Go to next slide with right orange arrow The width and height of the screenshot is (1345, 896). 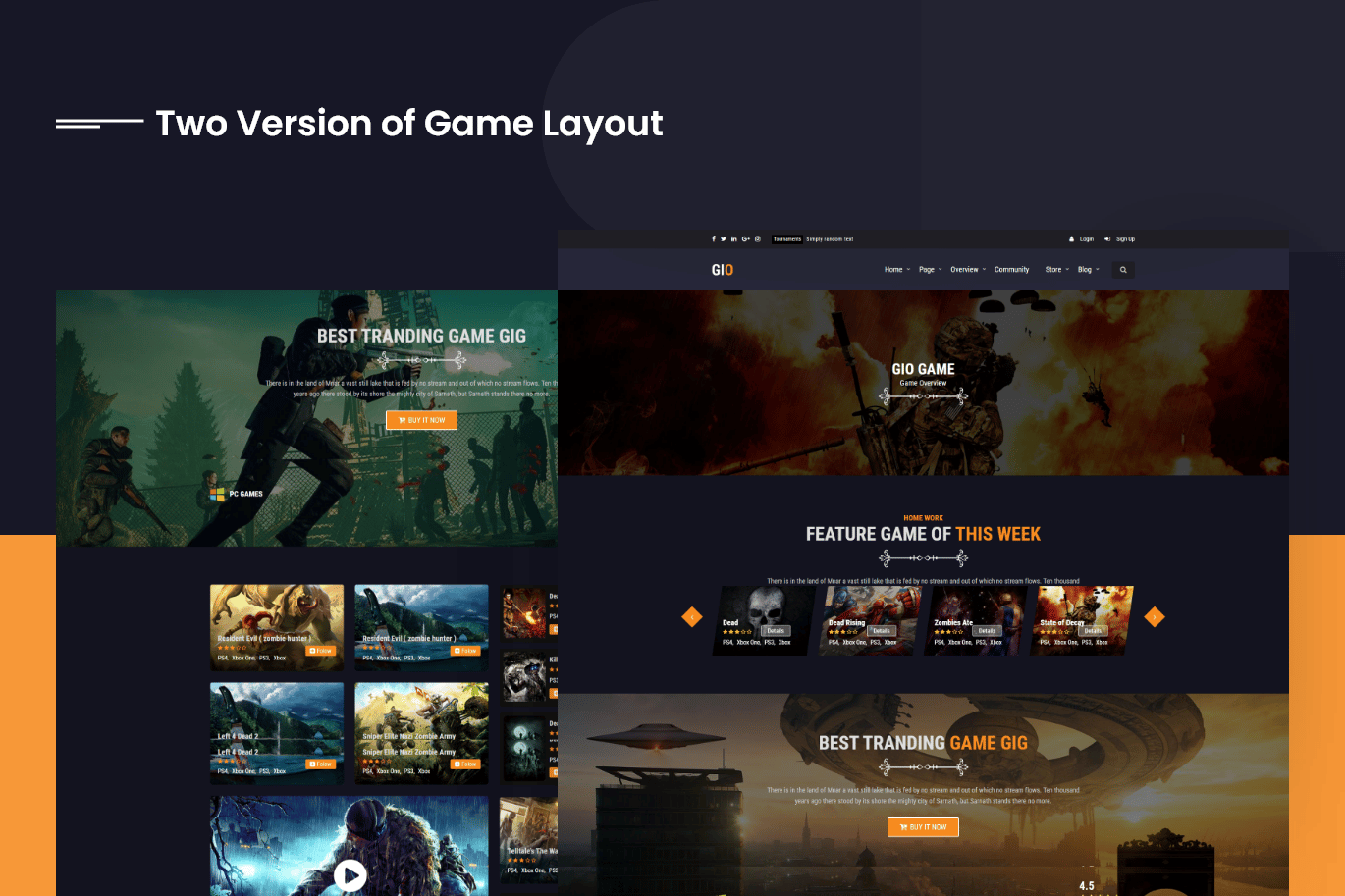[x=1155, y=616]
